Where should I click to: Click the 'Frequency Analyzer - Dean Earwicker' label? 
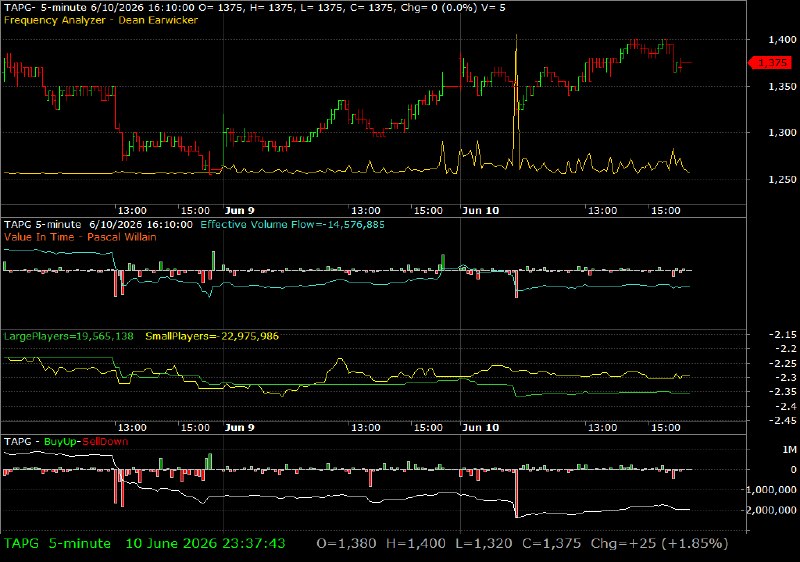click(101, 20)
